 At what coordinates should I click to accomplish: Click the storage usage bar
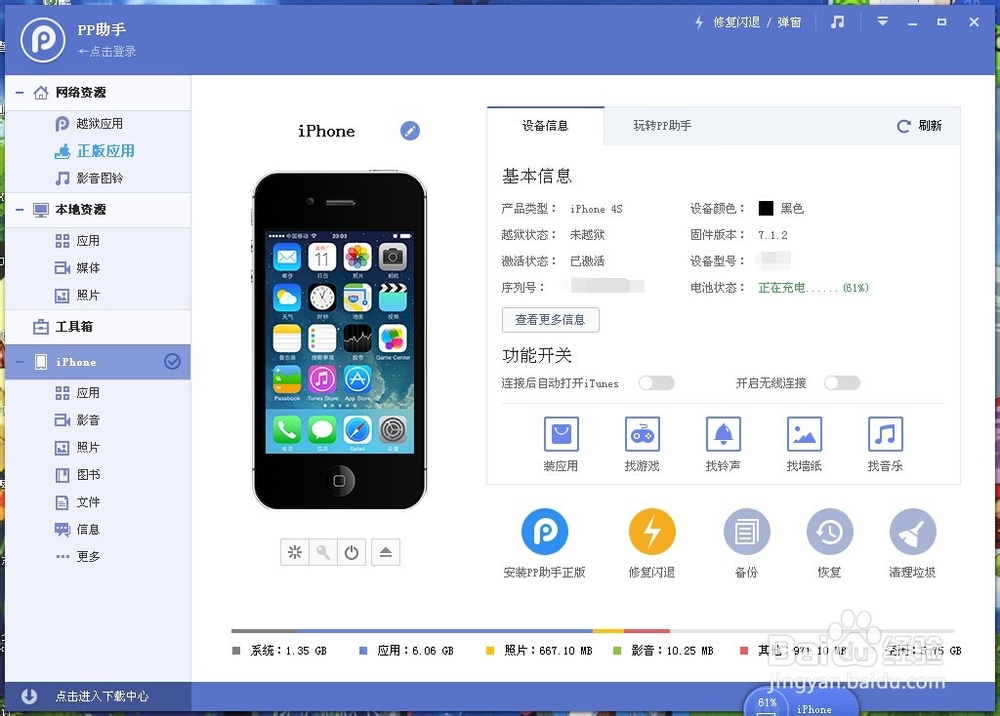[593, 631]
